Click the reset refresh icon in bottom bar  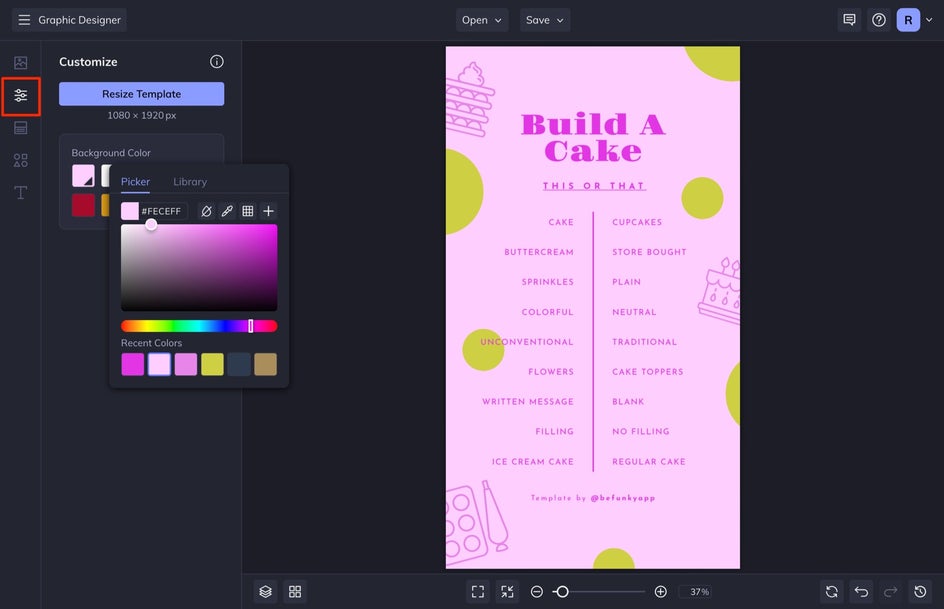pos(832,592)
